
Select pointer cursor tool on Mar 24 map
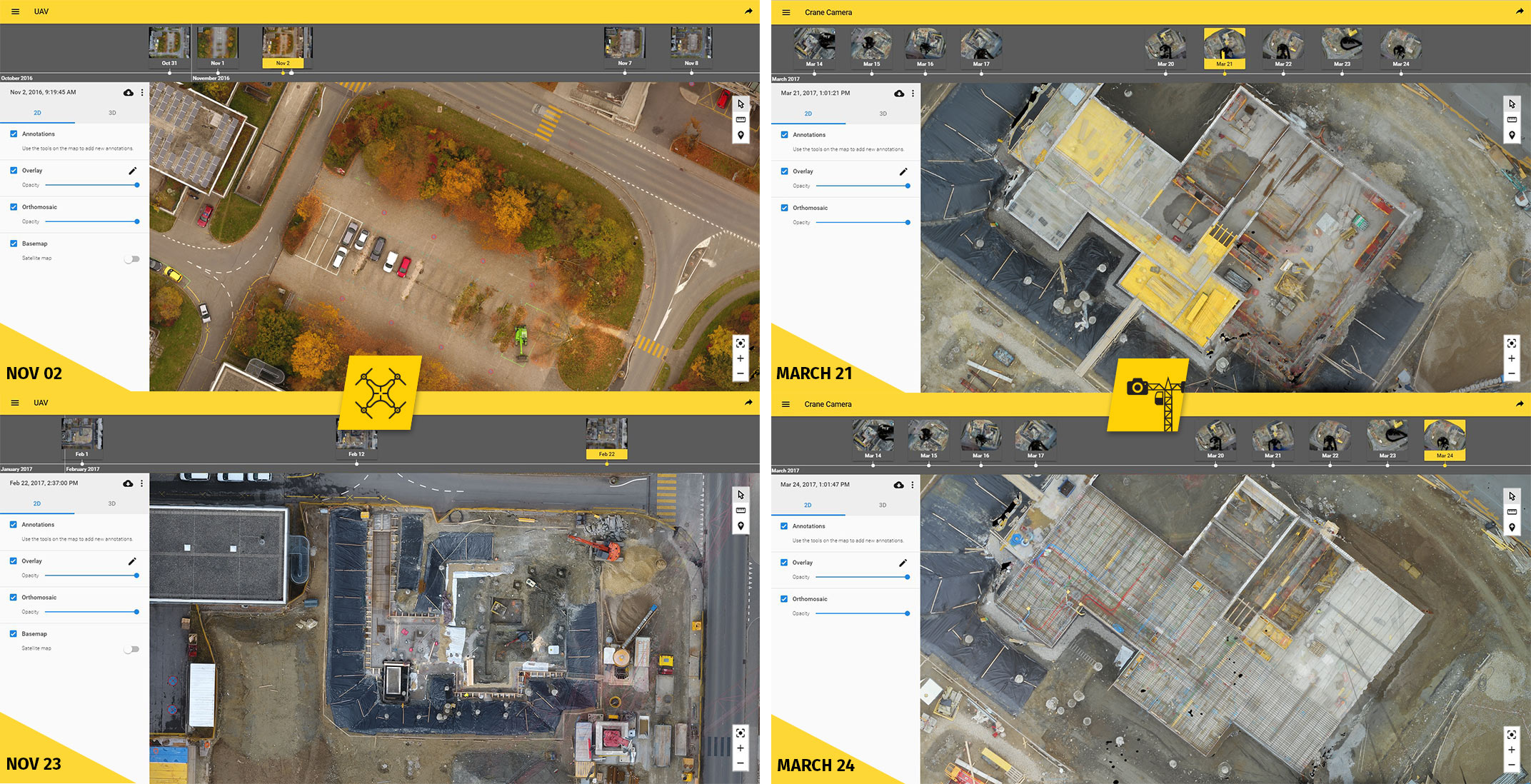[1512, 496]
